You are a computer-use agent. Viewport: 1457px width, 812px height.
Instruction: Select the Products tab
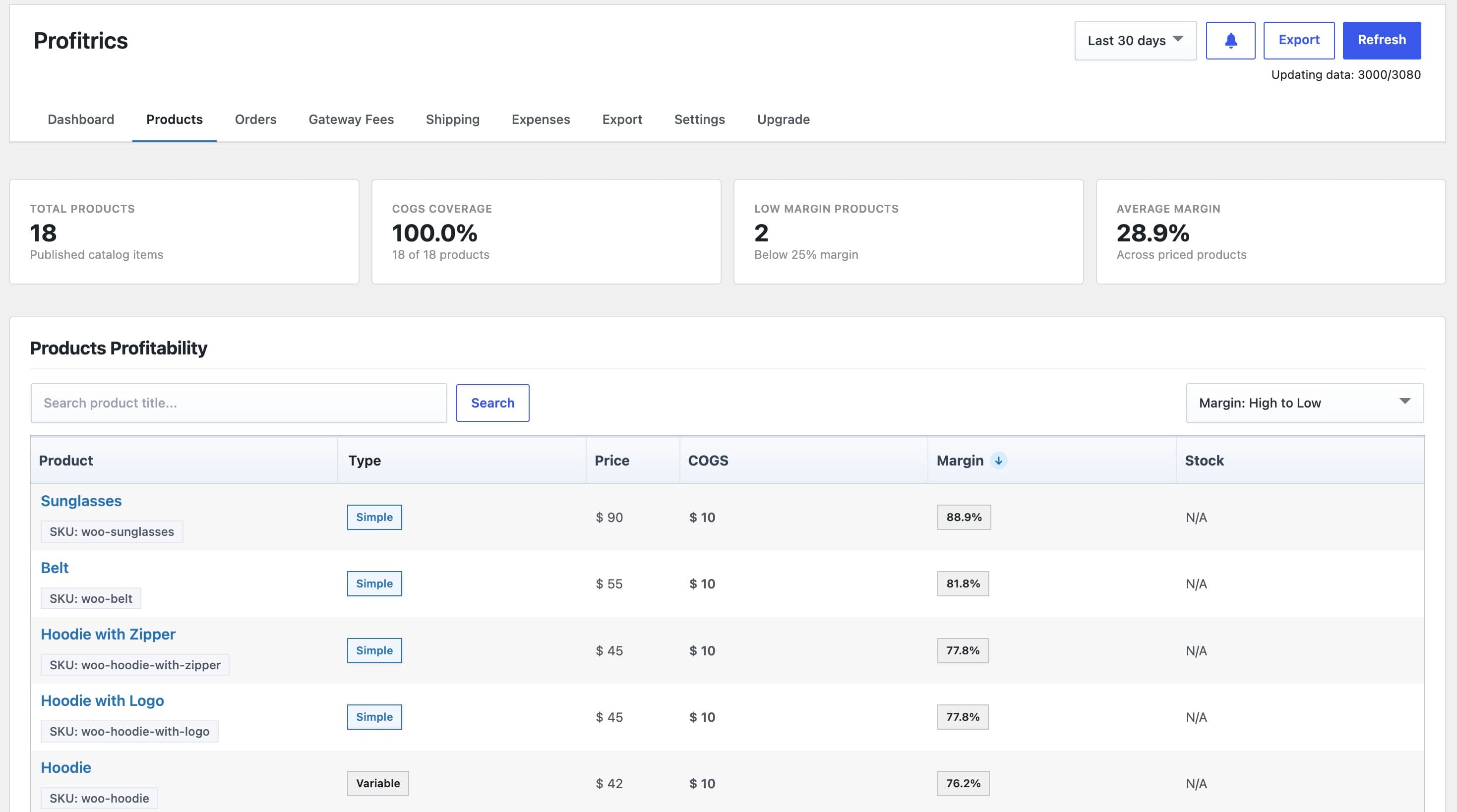click(174, 119)
